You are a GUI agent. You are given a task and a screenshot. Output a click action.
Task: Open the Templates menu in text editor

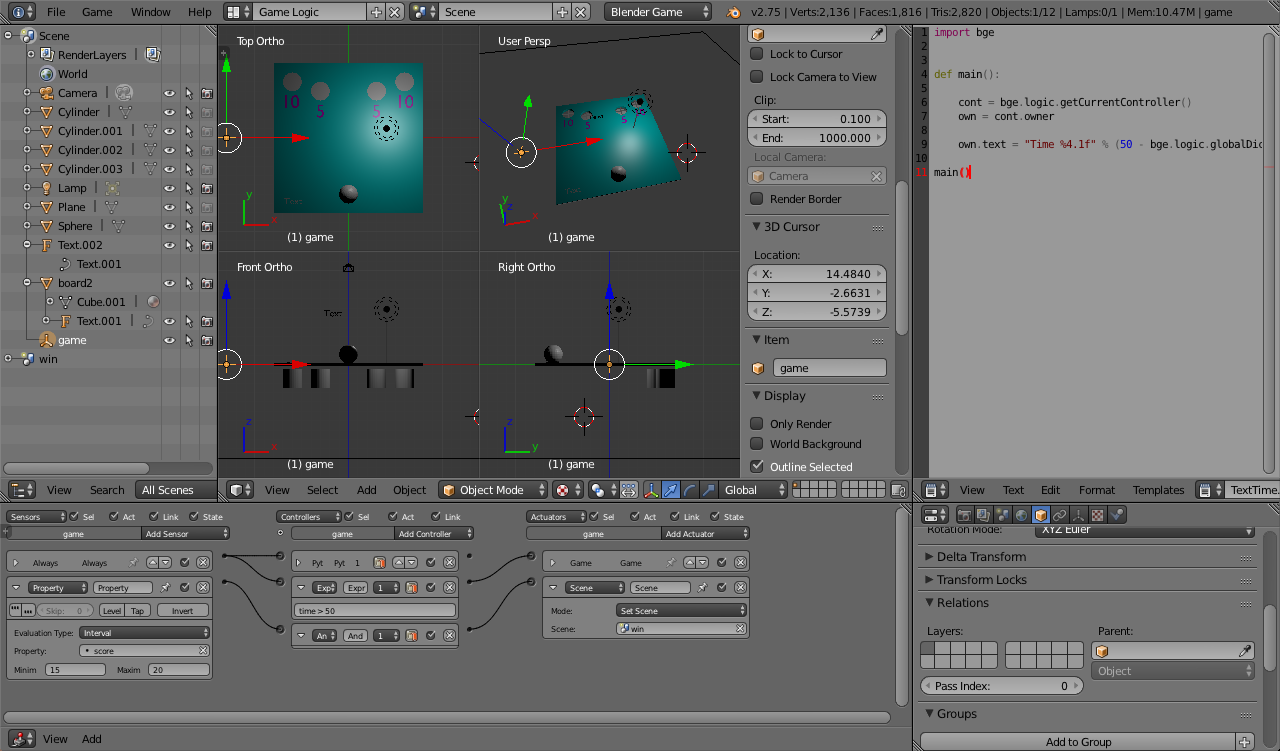tap(1158, 490)
